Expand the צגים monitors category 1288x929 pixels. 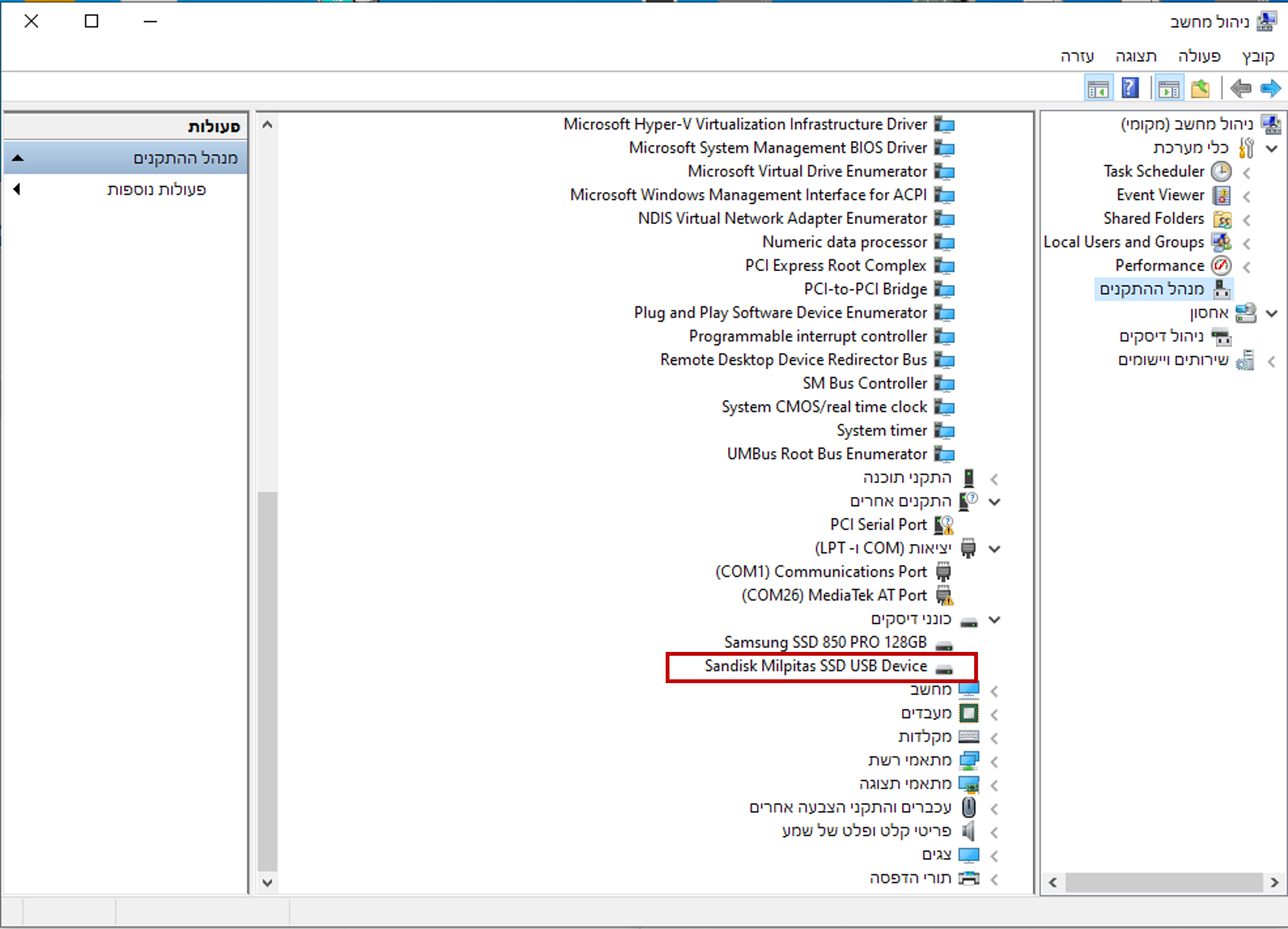[994, 856]
